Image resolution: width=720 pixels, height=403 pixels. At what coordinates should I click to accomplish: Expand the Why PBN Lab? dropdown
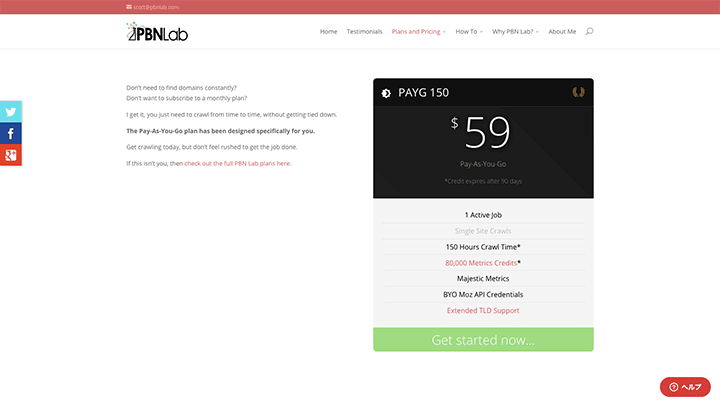tap(515, 32)
